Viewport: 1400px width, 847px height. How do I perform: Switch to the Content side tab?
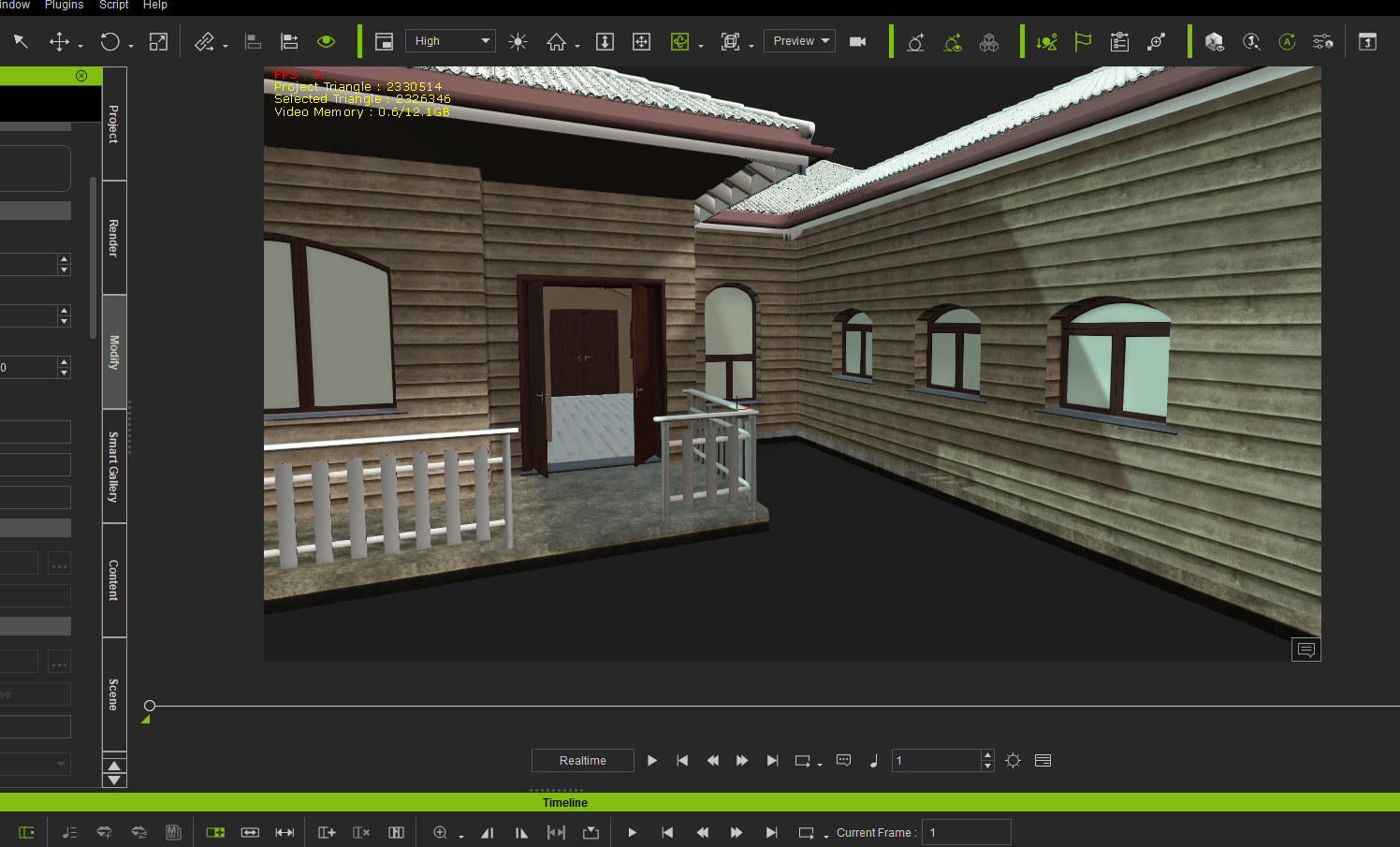click(114, 580)
